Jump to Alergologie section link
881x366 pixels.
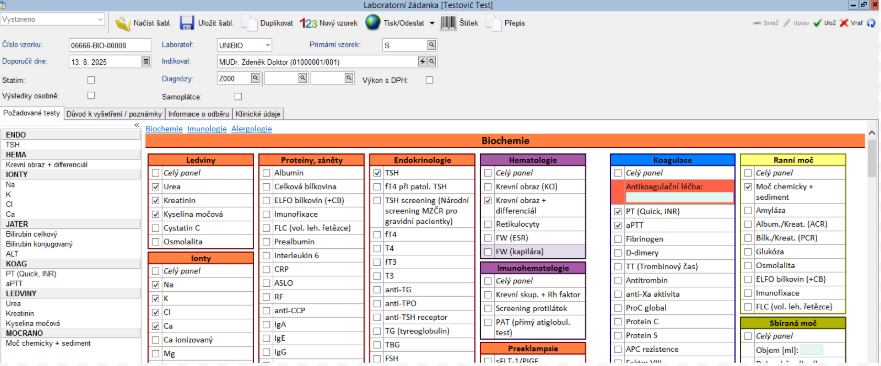pyautogui.click(x=252, y=129)
